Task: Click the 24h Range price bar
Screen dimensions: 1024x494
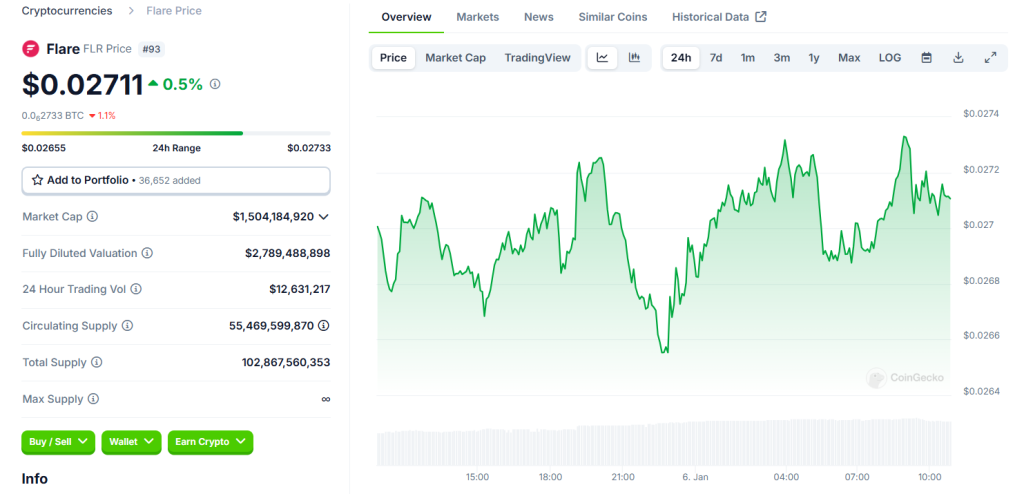Action: tap(176, 133)
